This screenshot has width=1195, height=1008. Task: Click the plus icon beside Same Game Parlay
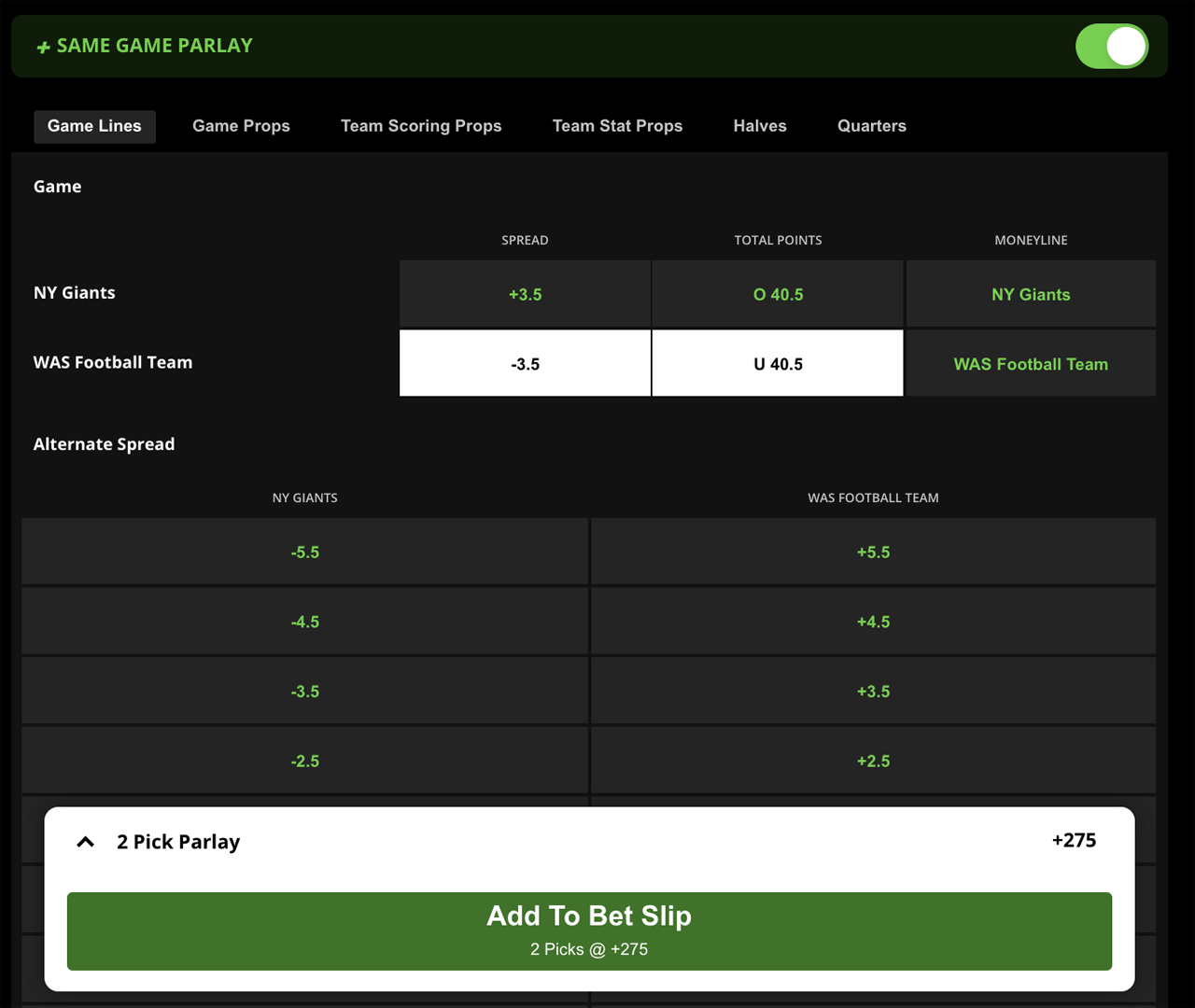(x=43, y=47)
